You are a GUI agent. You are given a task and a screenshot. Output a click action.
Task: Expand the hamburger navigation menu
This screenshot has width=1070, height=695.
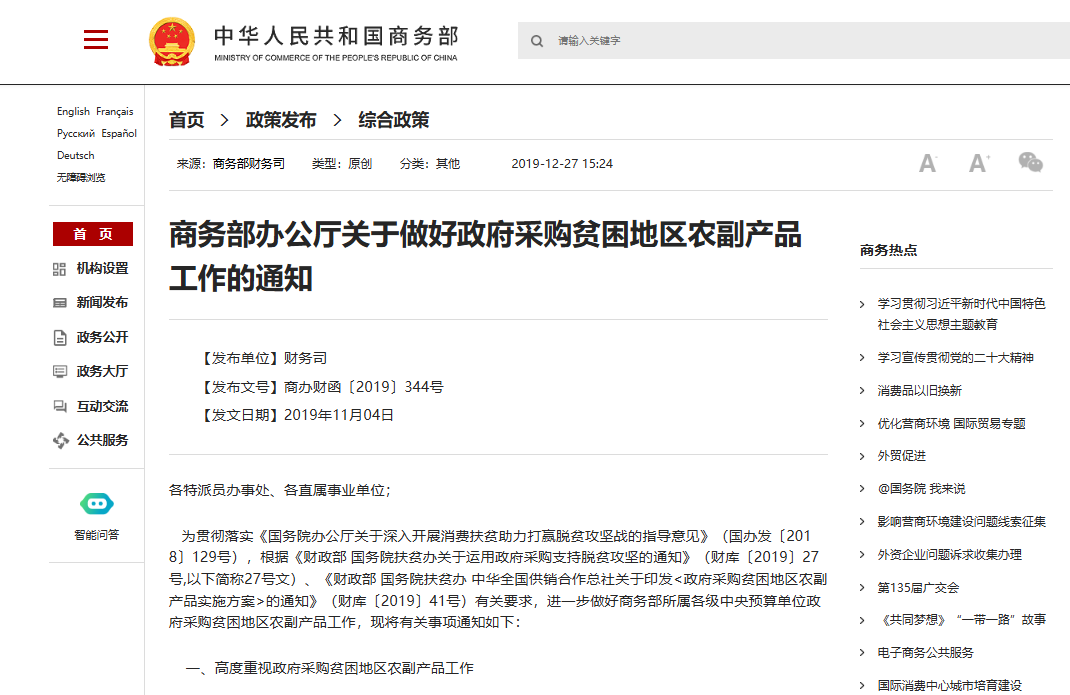(95, 39)
